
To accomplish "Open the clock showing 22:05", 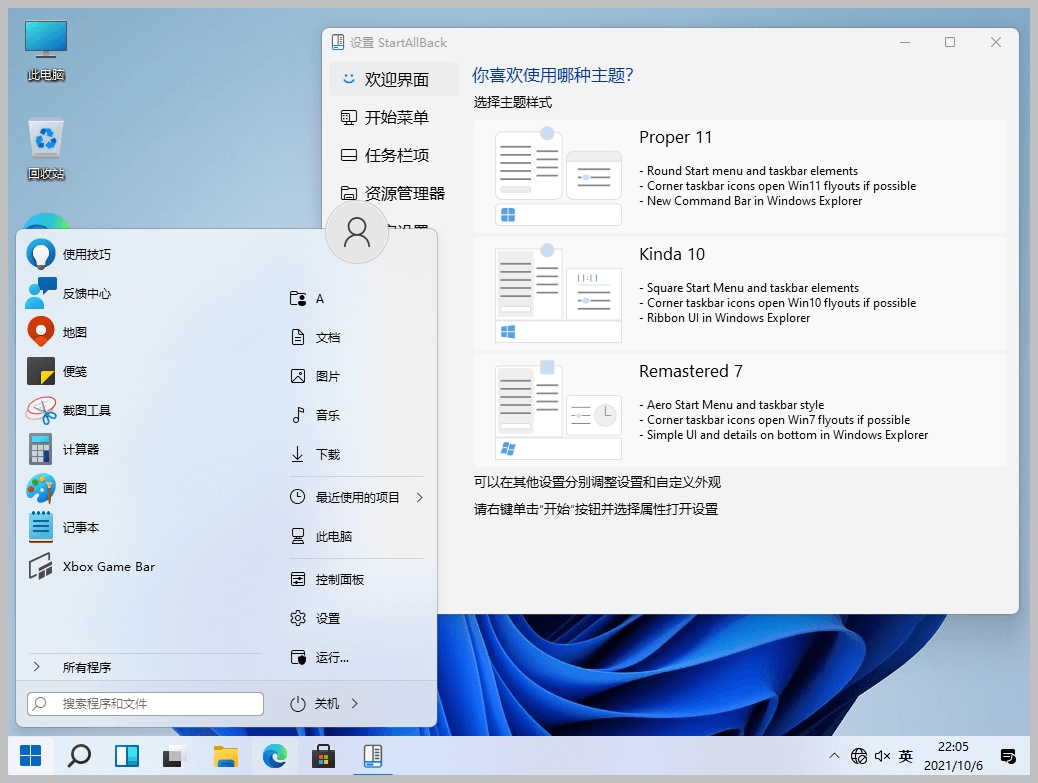I will coord(953,755).
